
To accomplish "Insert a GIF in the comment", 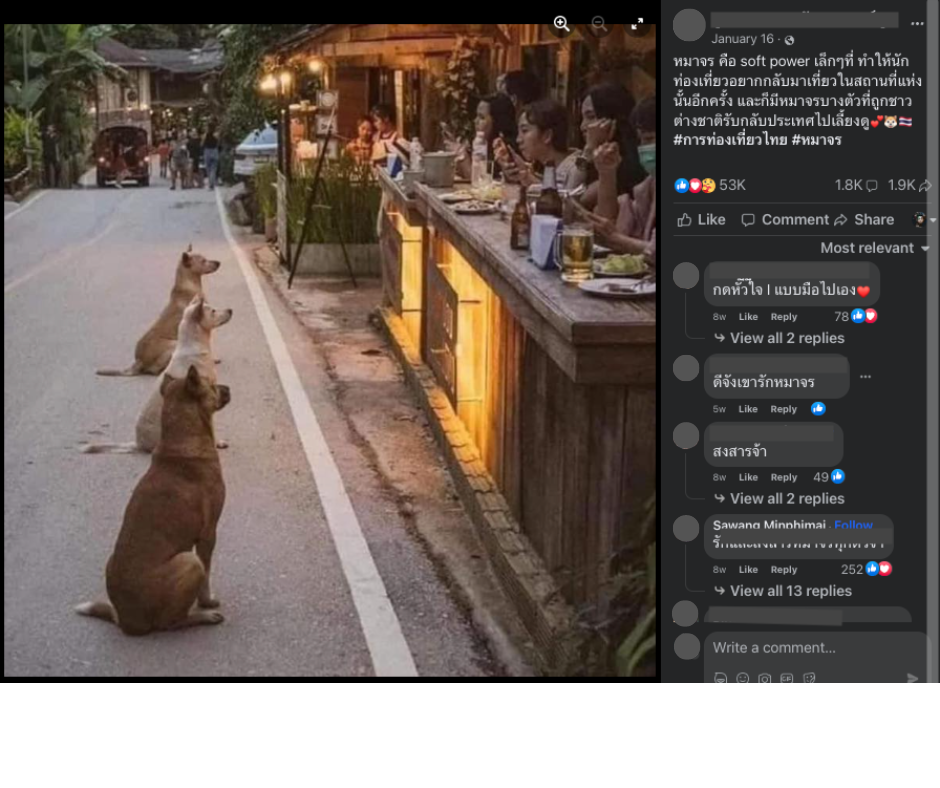I will pos(787,678).
